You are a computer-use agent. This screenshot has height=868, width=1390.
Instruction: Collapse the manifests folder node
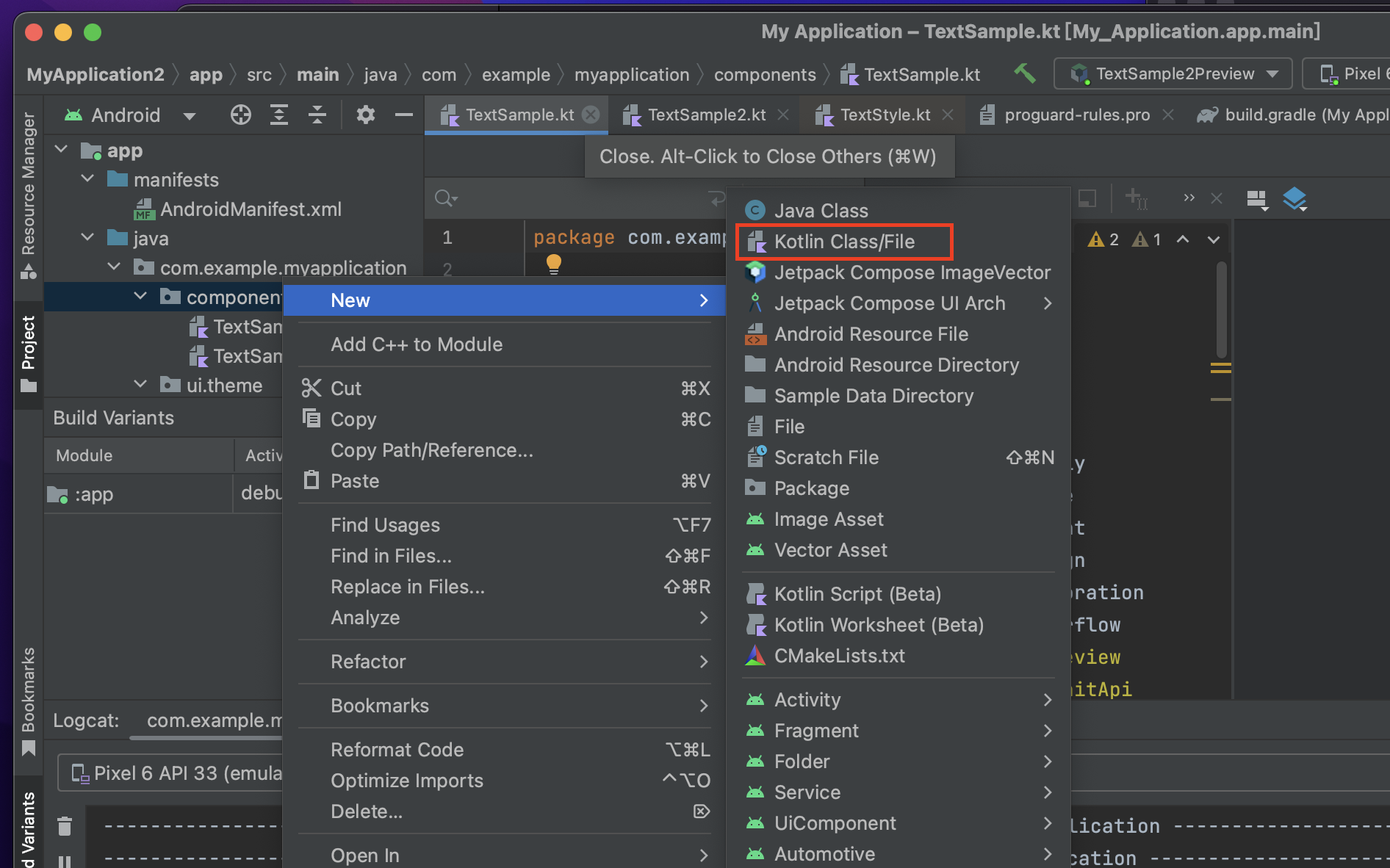(88, 179)
